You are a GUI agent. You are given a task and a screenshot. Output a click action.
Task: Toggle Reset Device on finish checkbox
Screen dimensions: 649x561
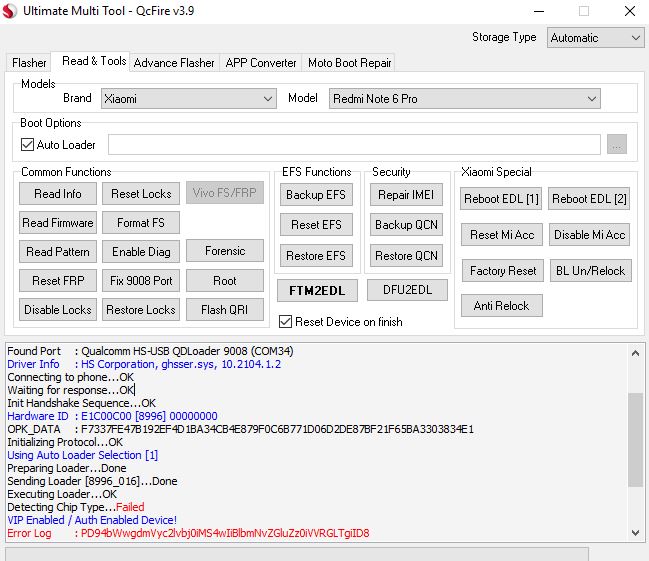[x=285, y=322]
